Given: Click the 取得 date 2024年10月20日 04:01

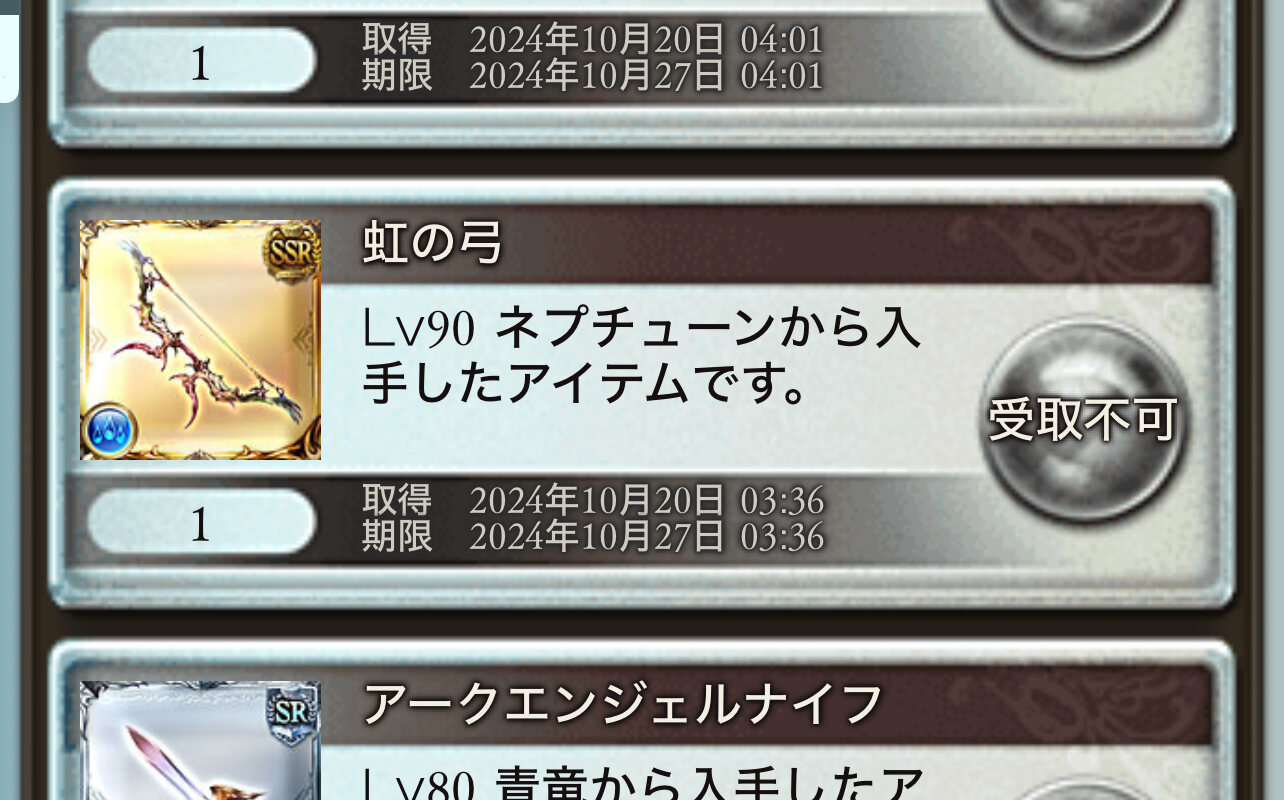Looking at the screenshot, I should [593, 39].
